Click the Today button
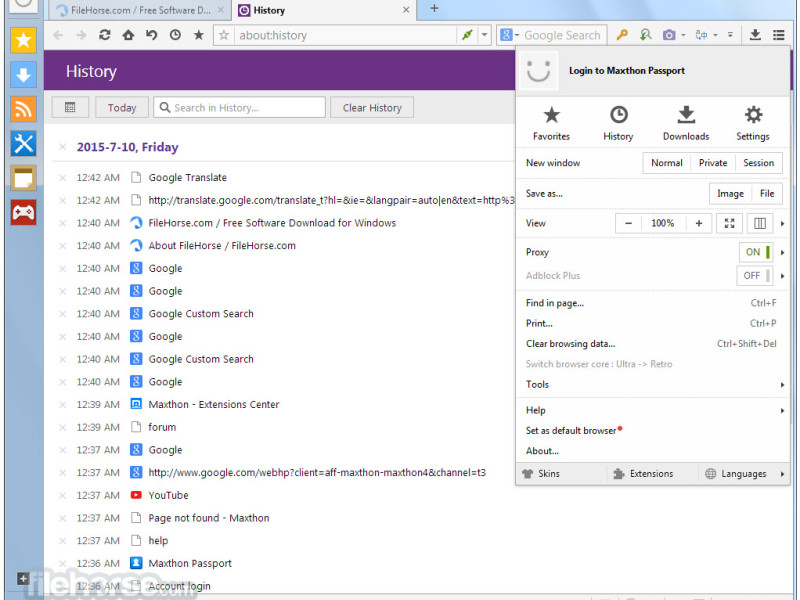Image resolution: width=800 pixels, height=600 pixels. 122,108
